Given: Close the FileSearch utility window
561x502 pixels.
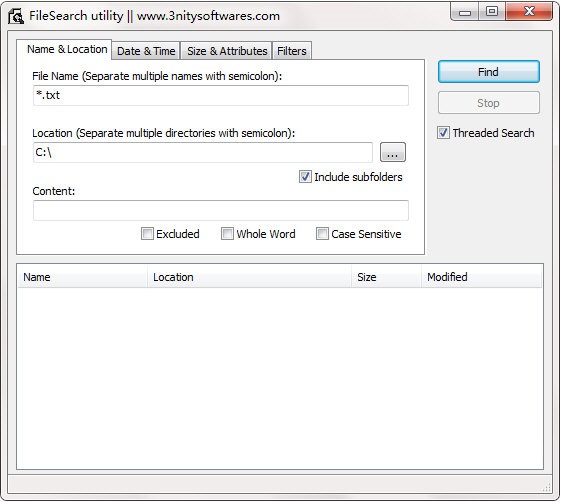Looking at the screenshot, I should [529, 12].
